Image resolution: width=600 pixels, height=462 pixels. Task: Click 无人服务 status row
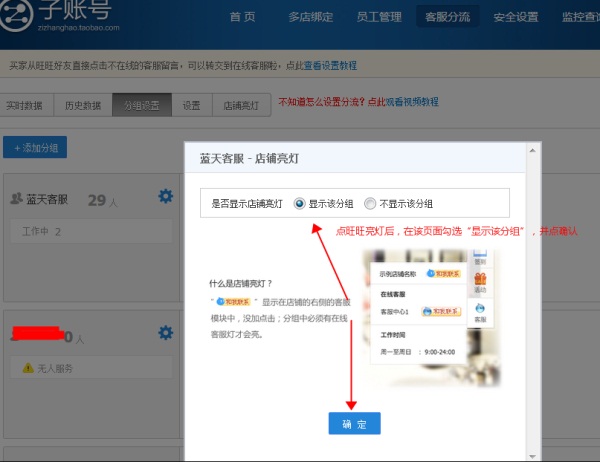pyautogui.click(x=91, y=368)
